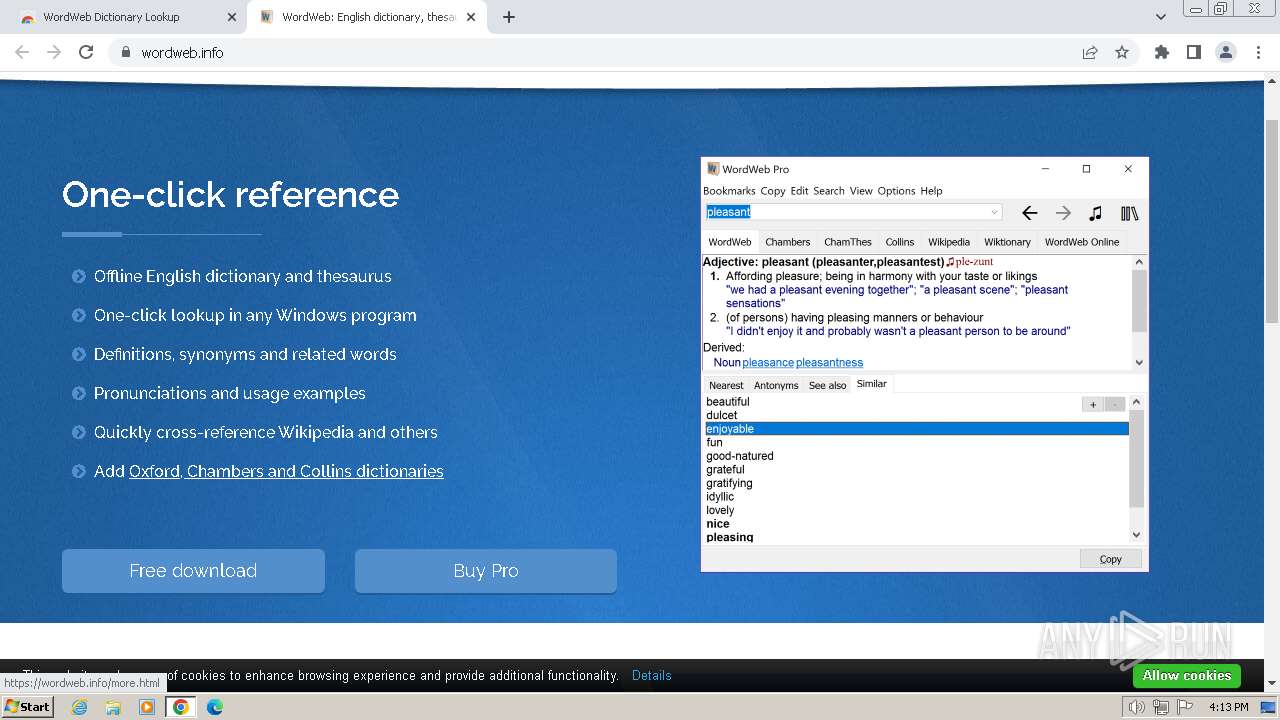Open the View menu in WordWeb Pro
This screenshot has height=720, width=1280.
click(x=861, y=191)
